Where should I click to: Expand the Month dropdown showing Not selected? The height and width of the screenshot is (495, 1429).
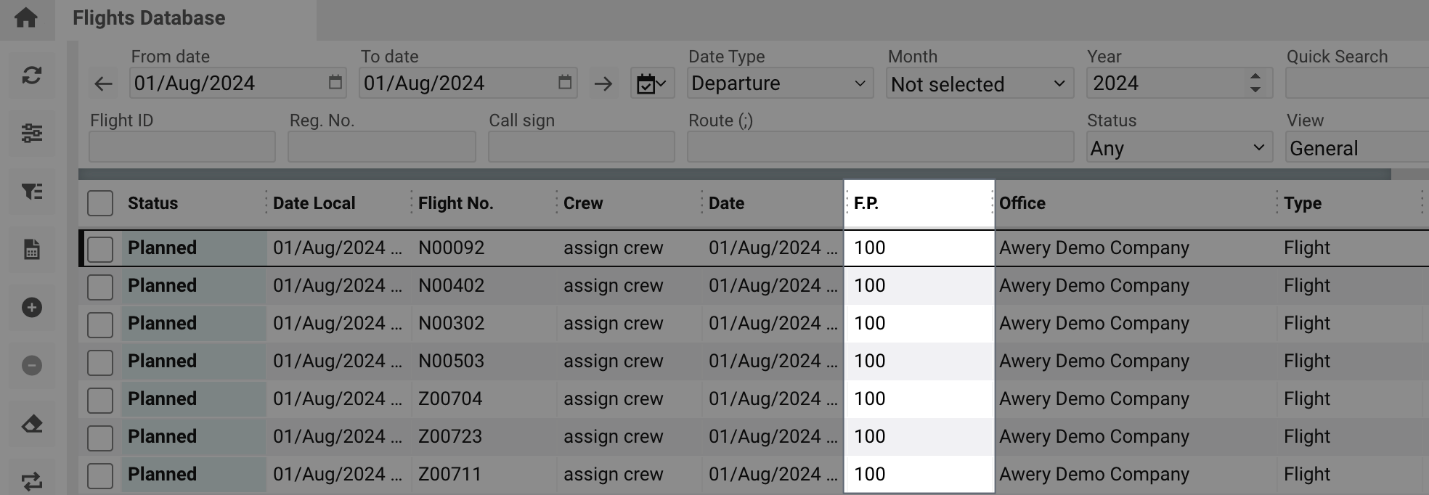coord(979,84)
